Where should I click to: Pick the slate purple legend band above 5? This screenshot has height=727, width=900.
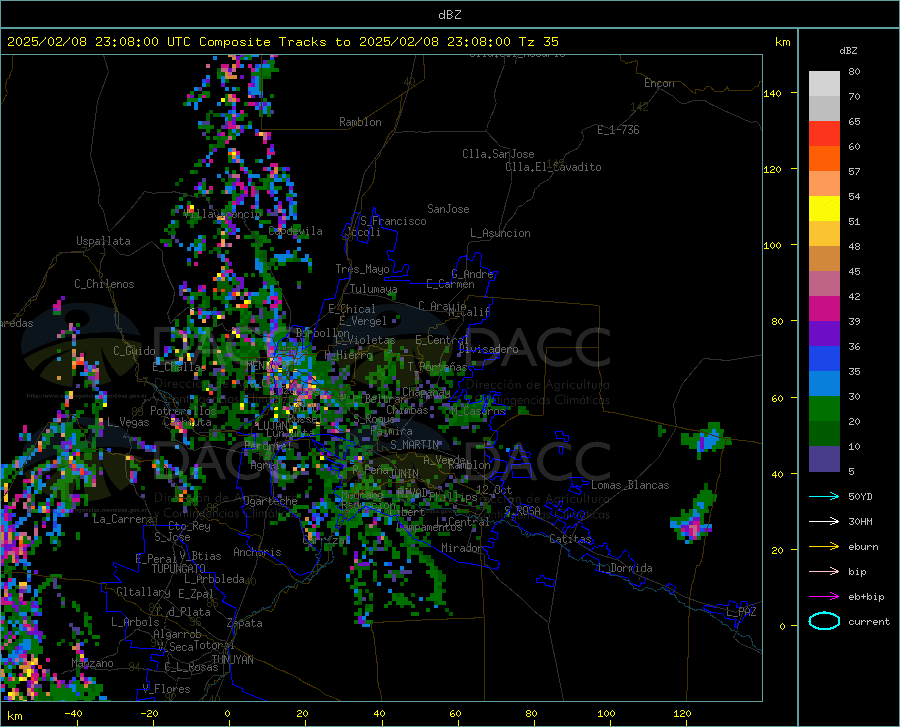point(824,459)
